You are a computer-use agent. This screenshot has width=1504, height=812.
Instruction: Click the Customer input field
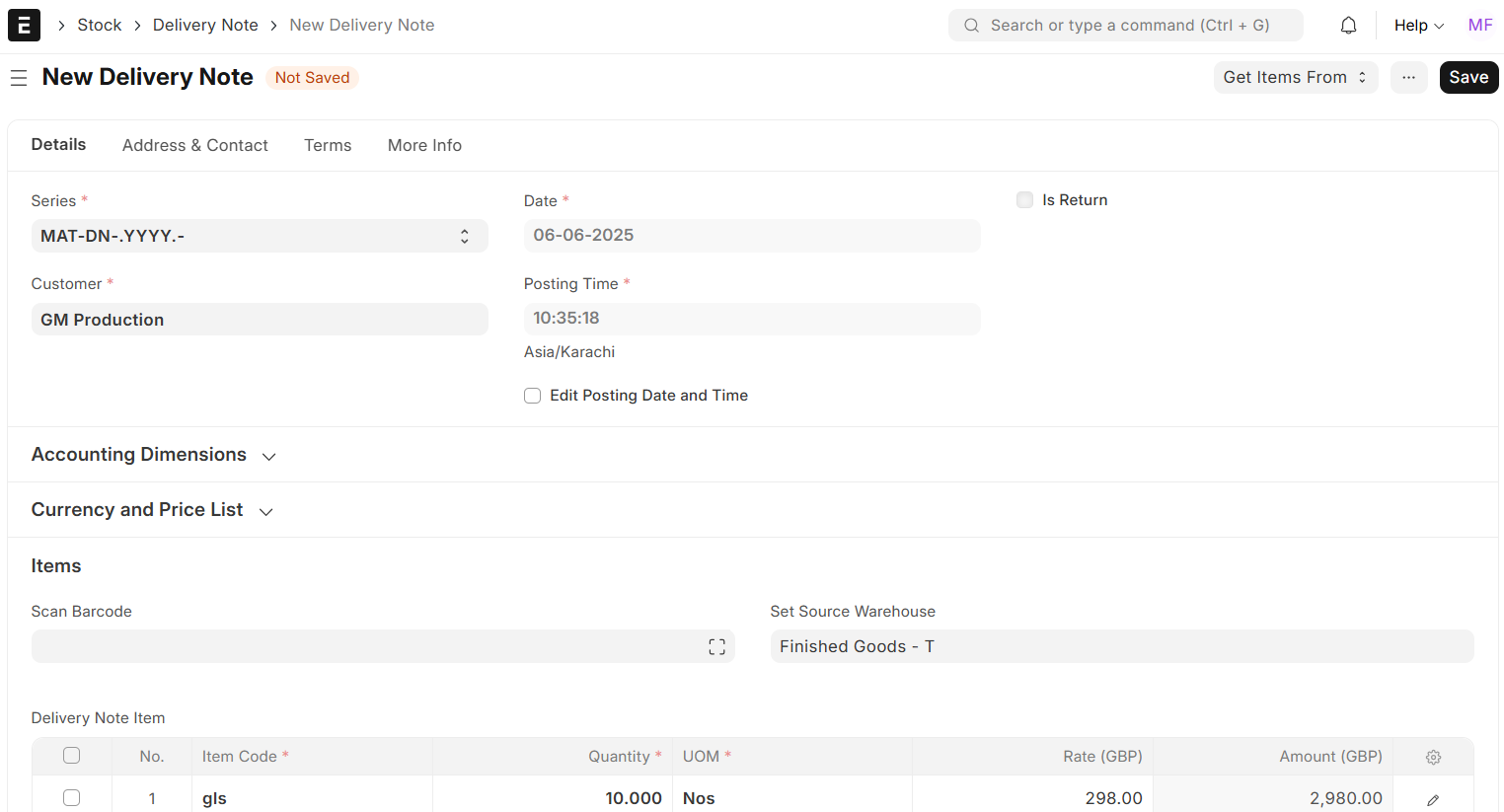coord(260,320)
